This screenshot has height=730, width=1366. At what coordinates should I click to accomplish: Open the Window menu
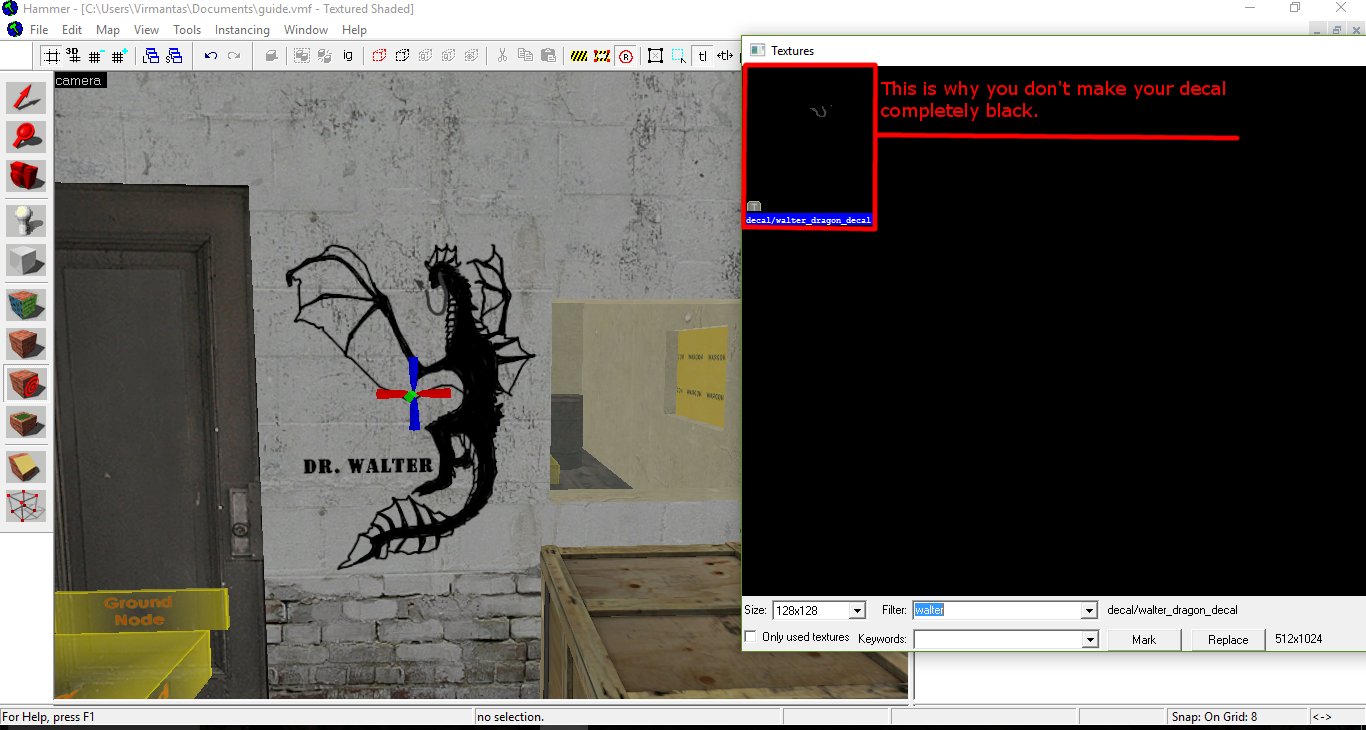(x=306, y=30)
